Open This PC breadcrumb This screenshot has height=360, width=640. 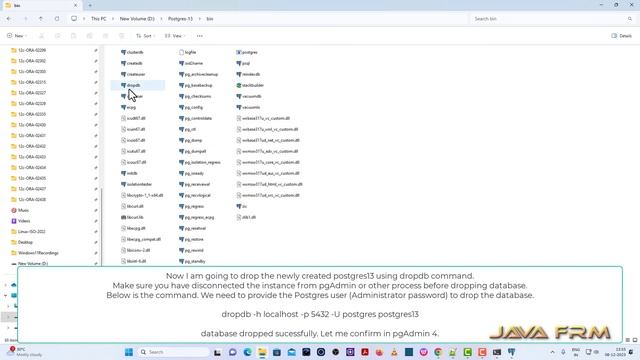tap(98, 19)
